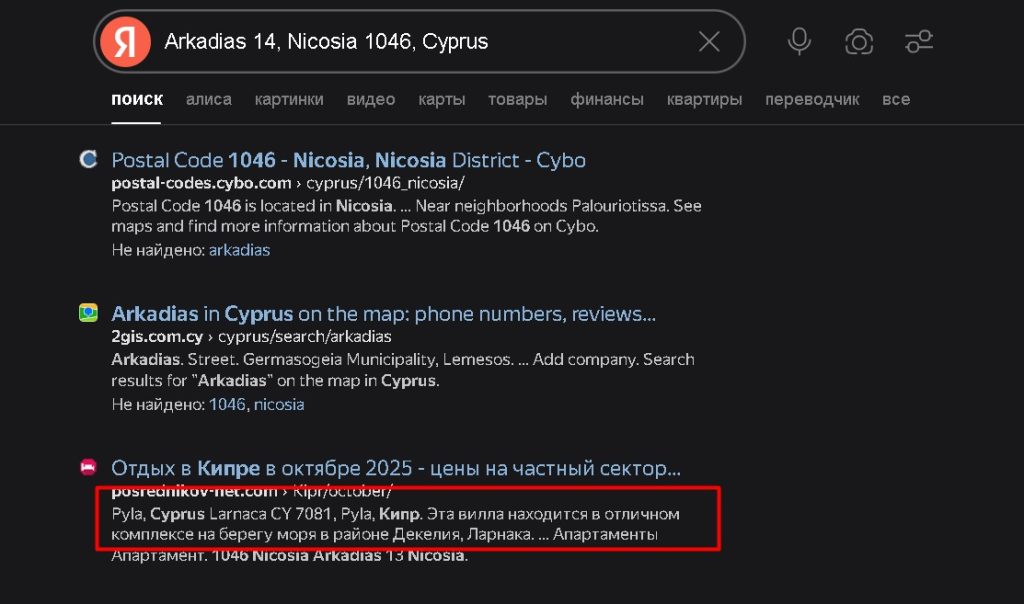
Task: Click the arkadias link under the first result
Action: [x=239, y=249]
